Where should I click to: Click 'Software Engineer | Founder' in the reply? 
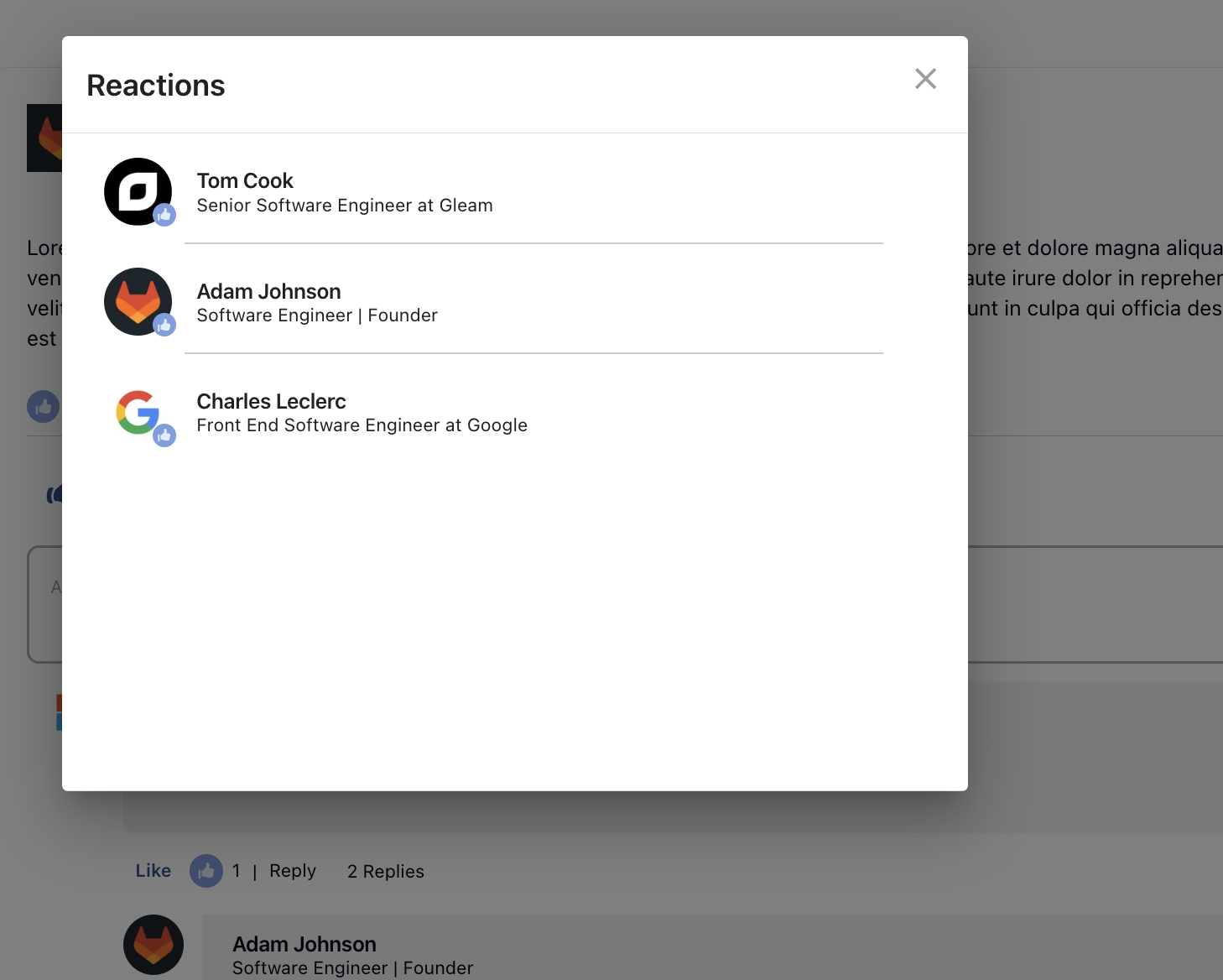(353, 968)
